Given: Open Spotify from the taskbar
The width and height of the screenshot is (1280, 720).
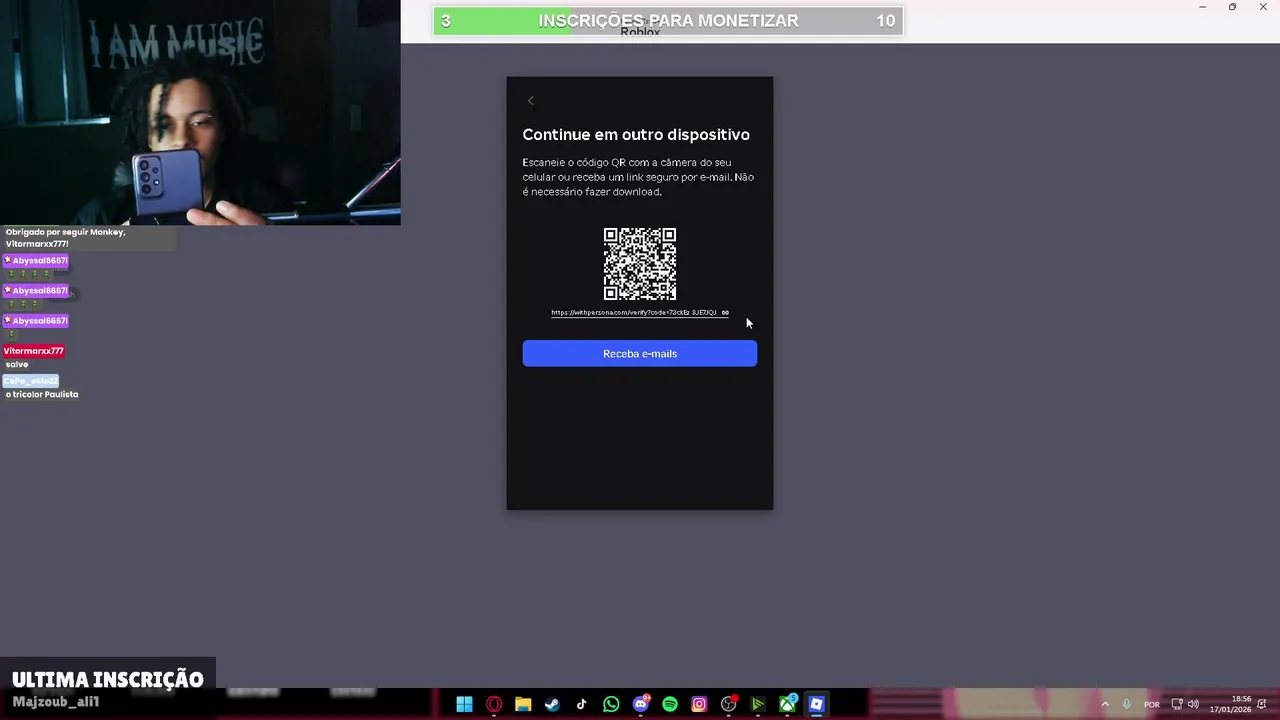Looking at the screenshot, I should 670,704.
